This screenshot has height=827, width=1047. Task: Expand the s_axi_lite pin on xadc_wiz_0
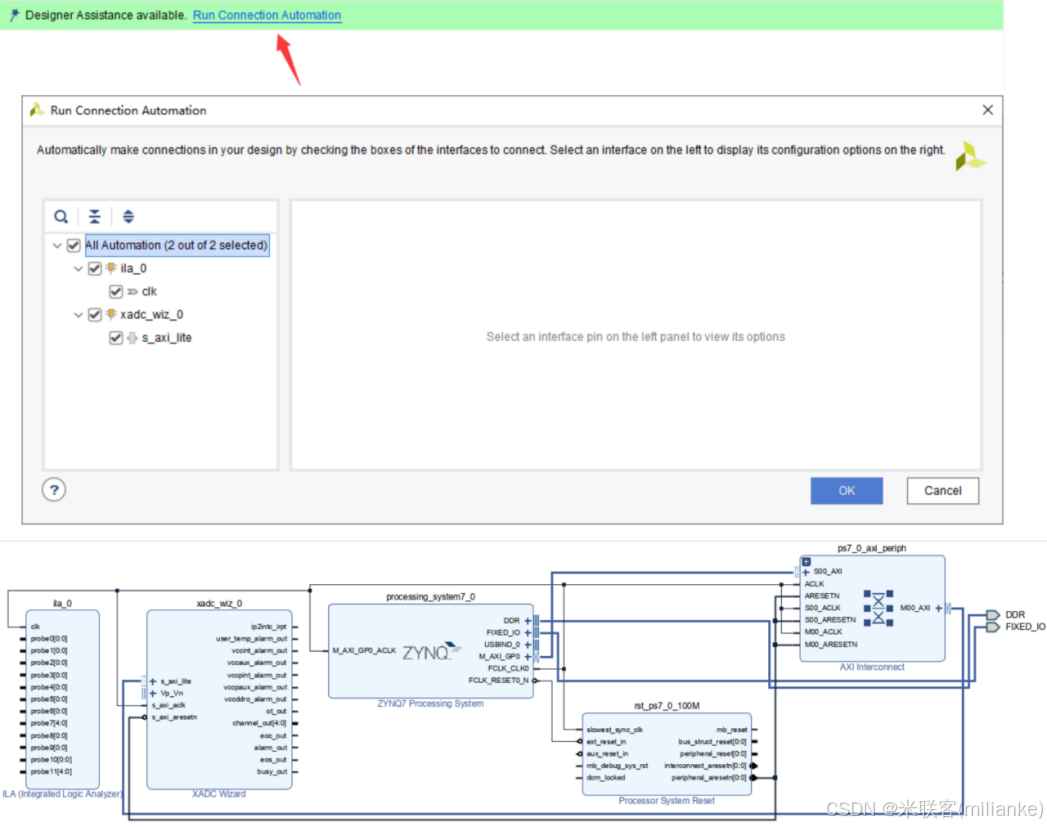coord(153,681)
